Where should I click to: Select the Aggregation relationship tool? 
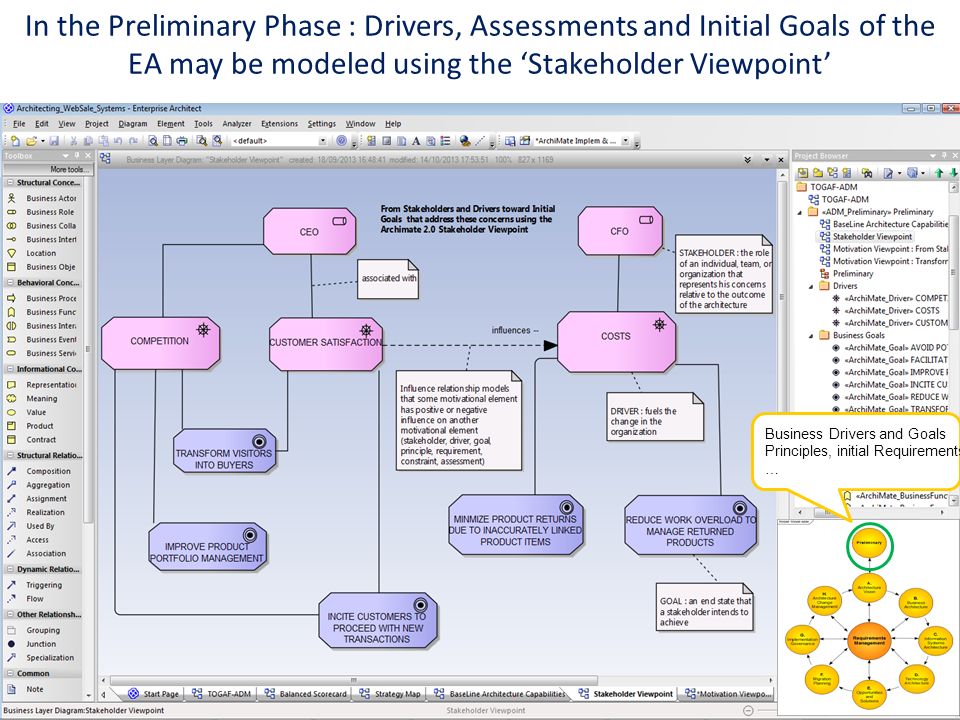click(42, 485)
